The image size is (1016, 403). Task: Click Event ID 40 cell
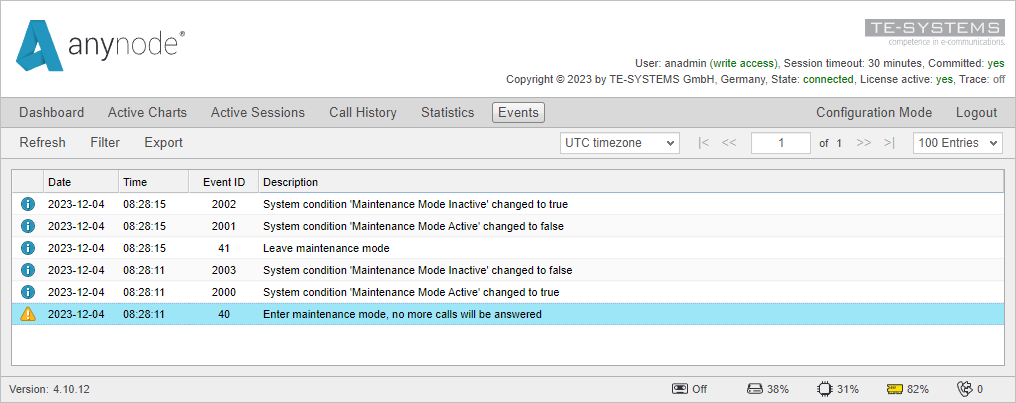coord(224,314)
